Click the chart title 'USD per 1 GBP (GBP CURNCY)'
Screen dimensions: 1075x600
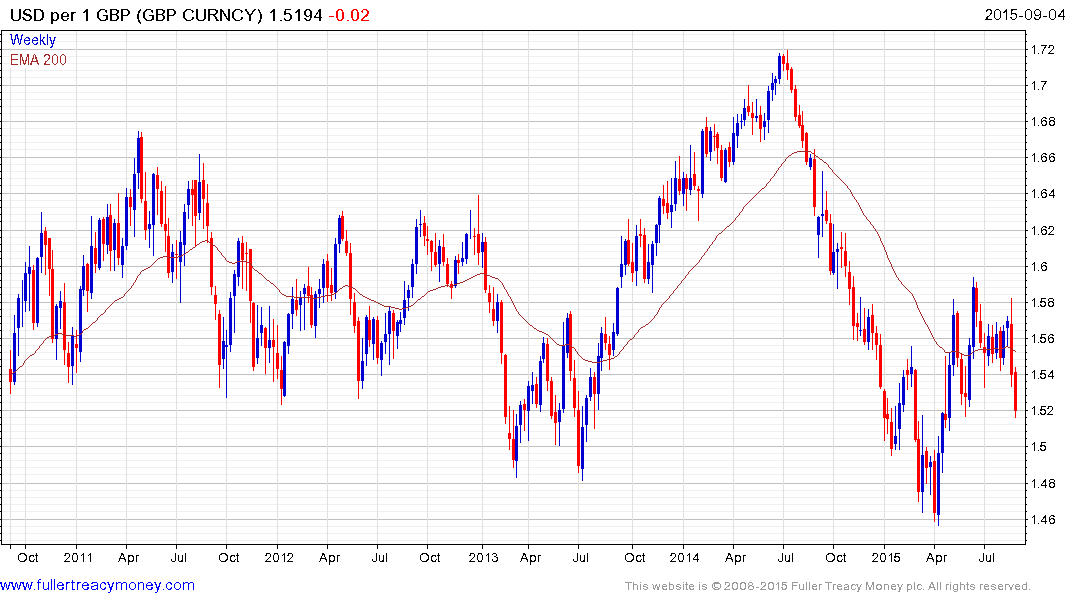tap(136, 15)
